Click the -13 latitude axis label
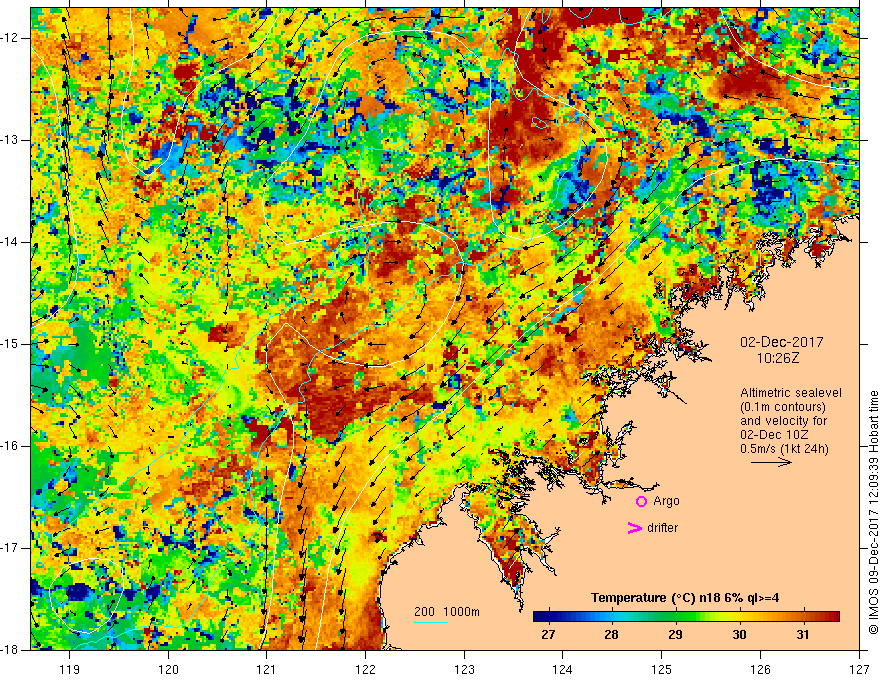This screenshot has width=880, height=680. pos(10,140)
